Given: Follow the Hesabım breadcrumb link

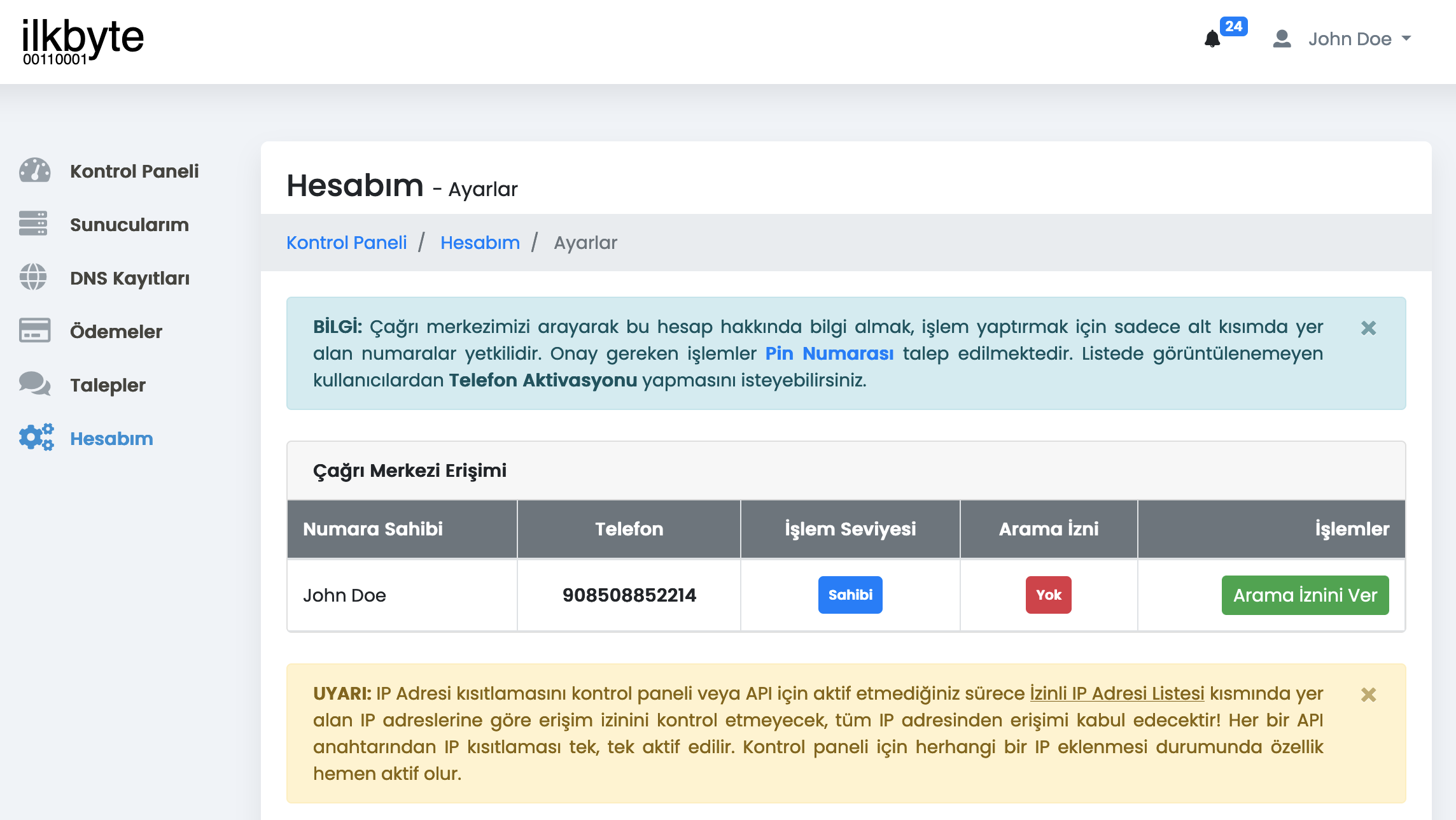Looking at the screenshot, I should 480,243.
